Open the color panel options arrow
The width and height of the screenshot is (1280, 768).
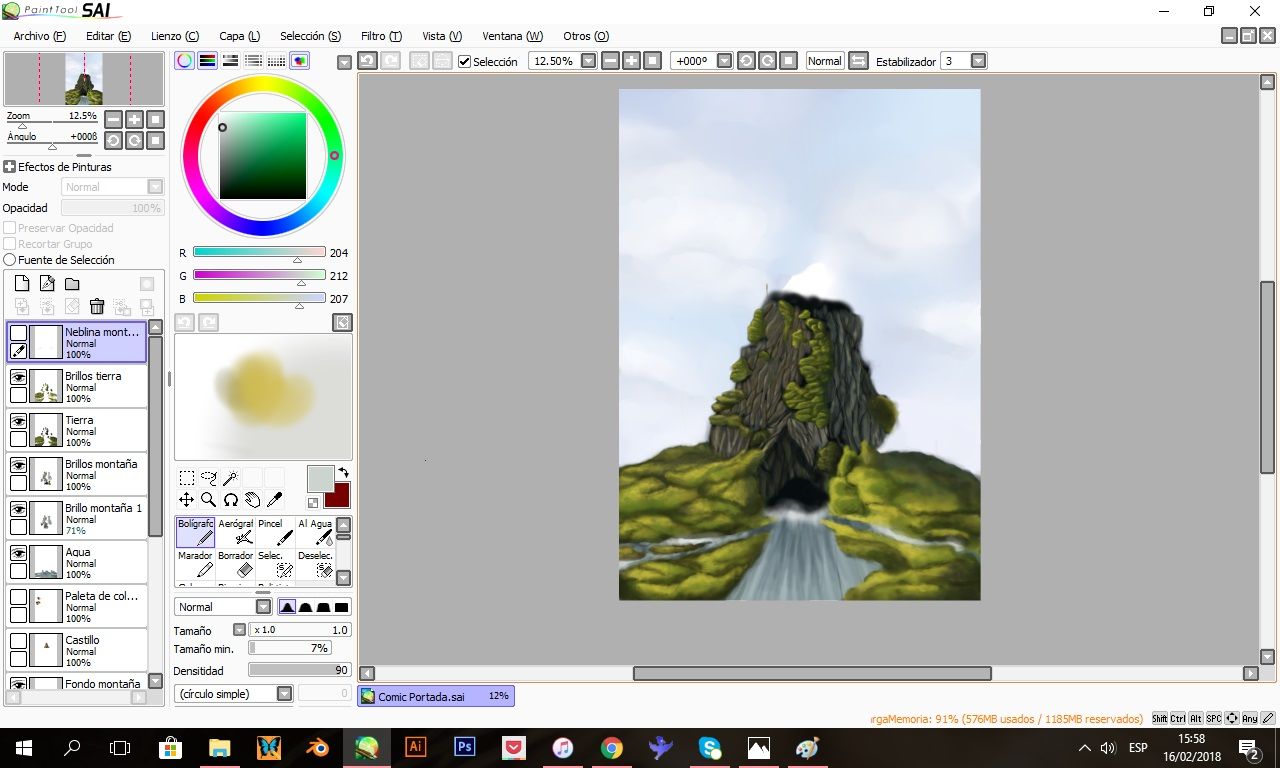tap(344, 62)
